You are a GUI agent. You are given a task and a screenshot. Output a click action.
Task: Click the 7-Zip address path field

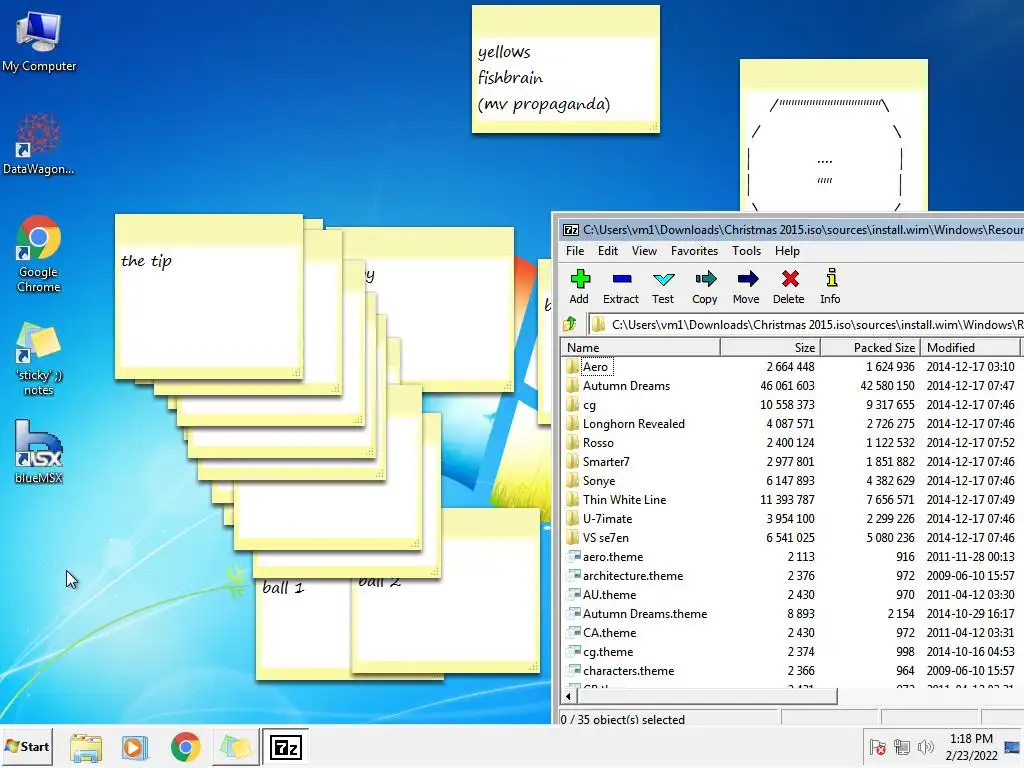(807, 325)
